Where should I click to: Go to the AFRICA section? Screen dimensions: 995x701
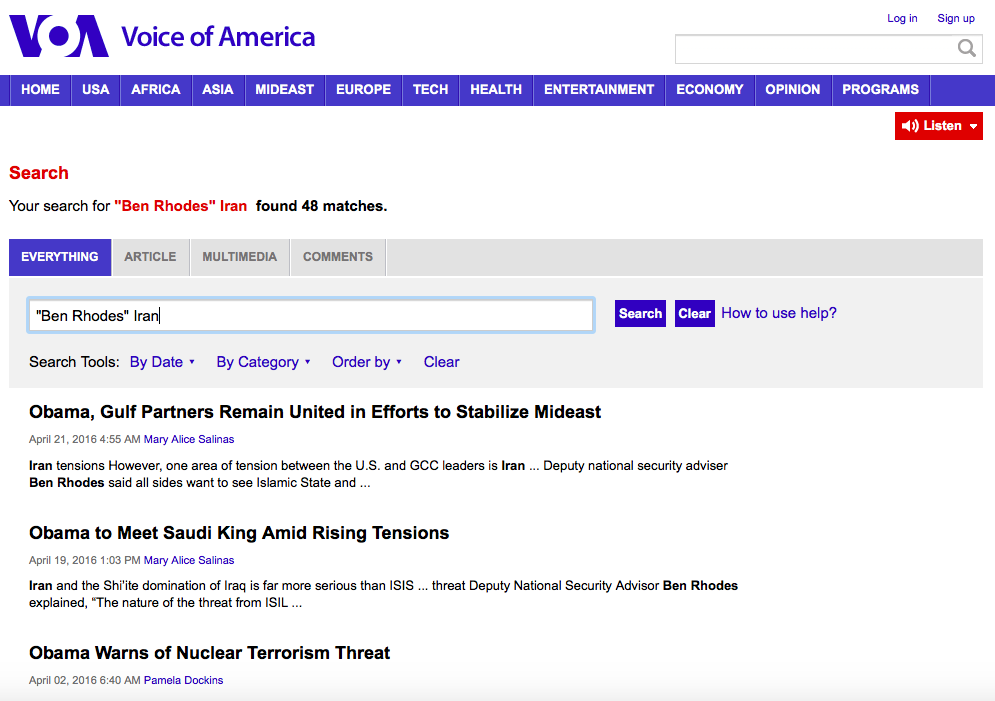coord(155,89)
